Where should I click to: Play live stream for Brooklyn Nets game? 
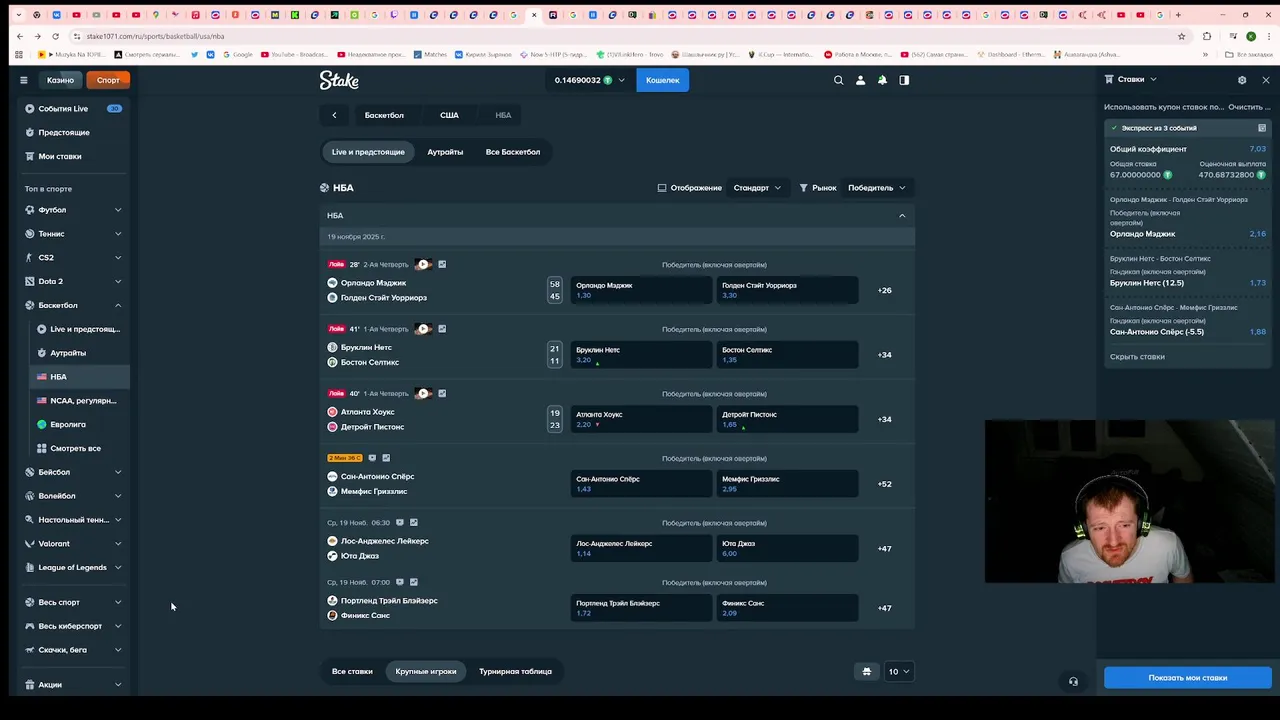[x=423, y=329]
